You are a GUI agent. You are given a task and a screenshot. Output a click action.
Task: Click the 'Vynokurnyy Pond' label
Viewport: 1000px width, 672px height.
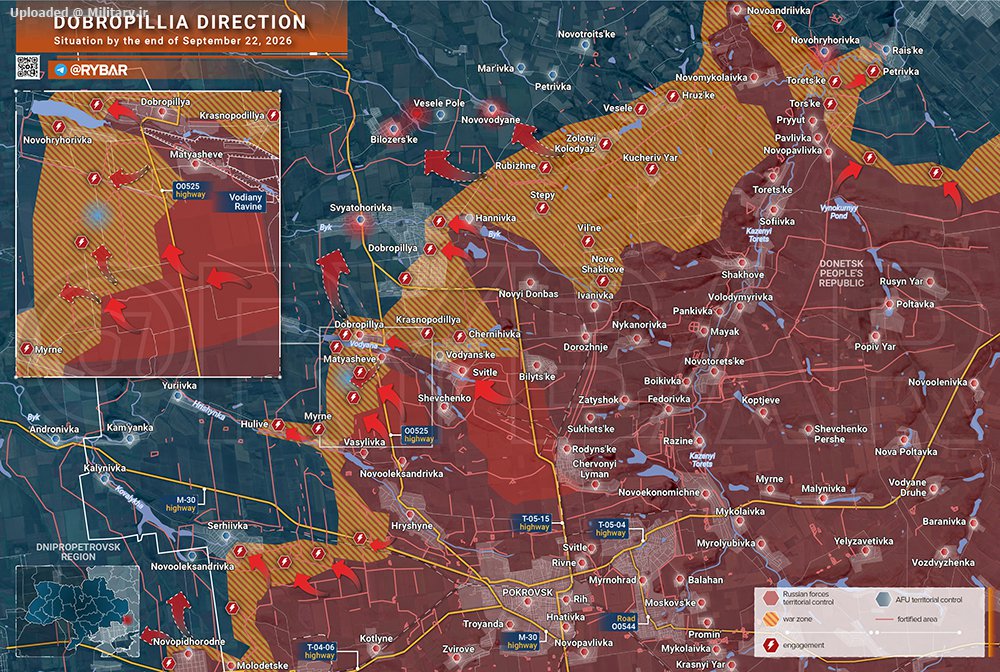coord(839,212)
